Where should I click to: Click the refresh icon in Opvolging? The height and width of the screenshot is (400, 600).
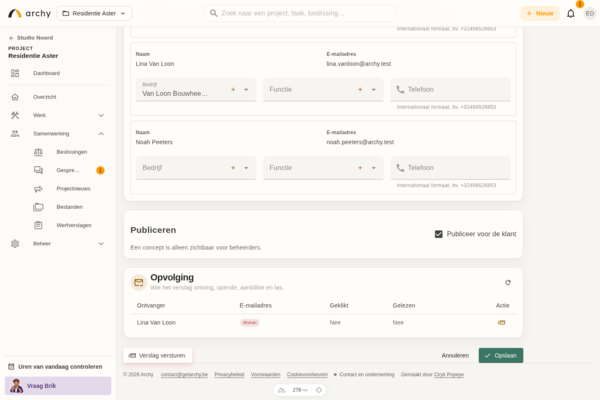[508, 282]
